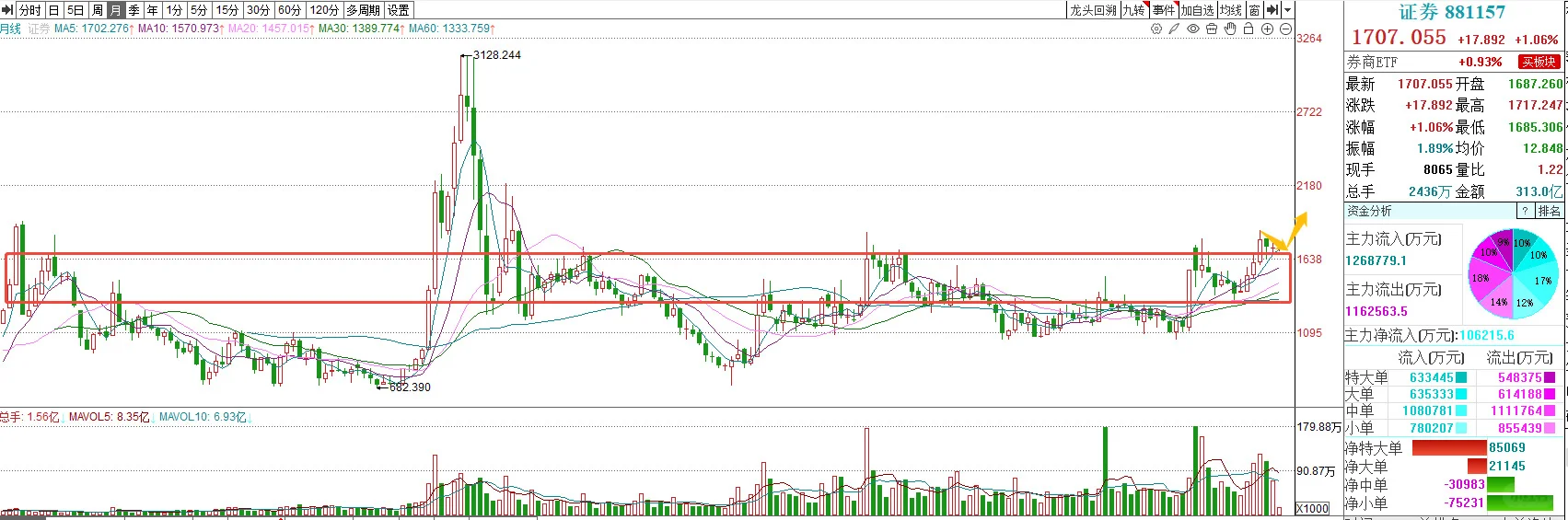Select the 5日 period tab
This screenshot has width=1568, height=520.
coord(75,10)
